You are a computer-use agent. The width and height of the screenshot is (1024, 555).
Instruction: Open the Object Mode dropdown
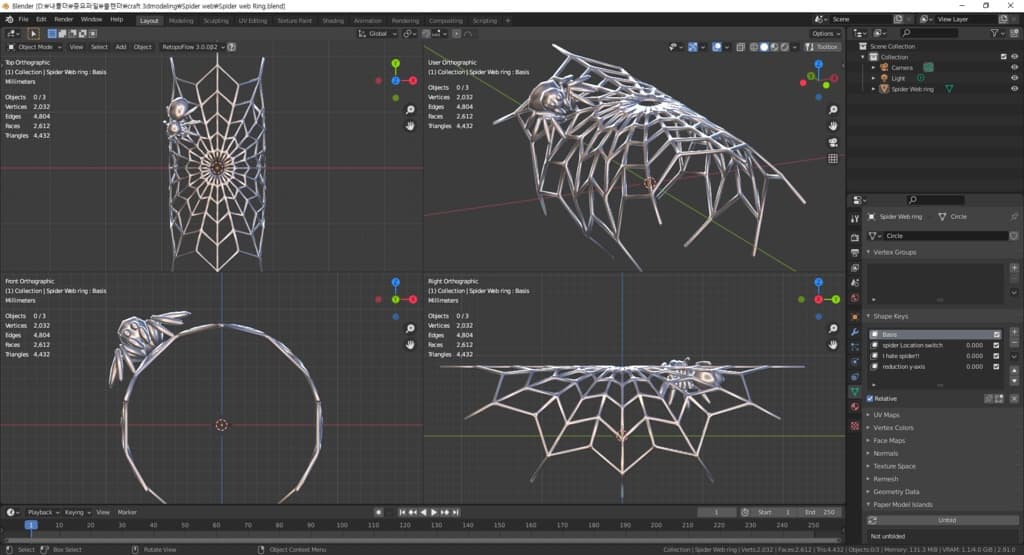38,46
